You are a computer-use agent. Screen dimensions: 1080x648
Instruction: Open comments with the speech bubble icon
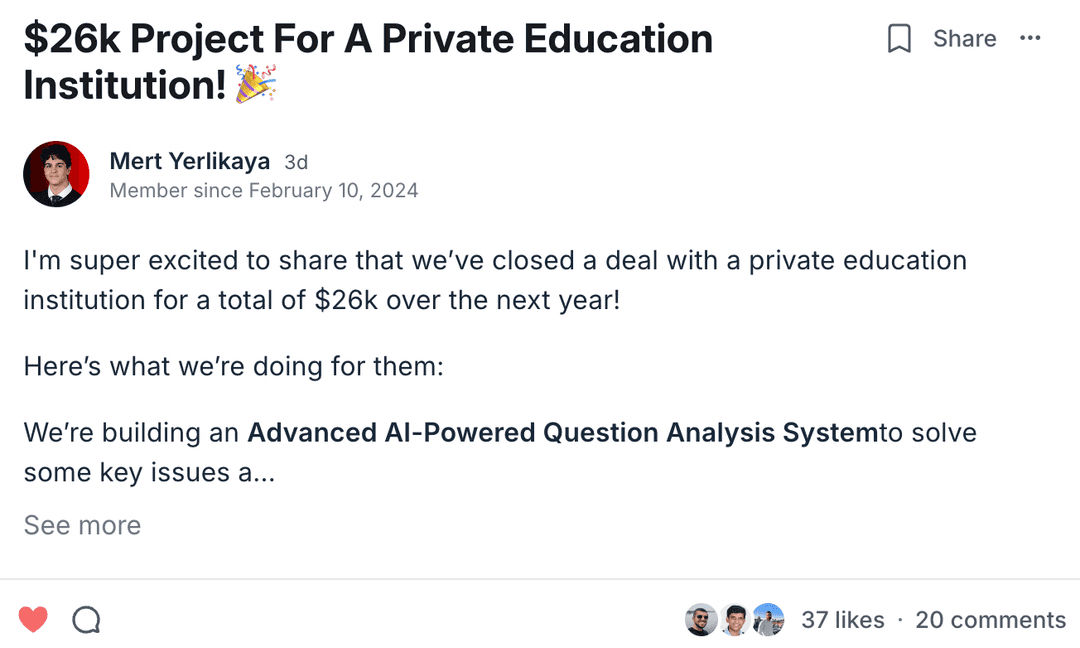[x=87, y=620]
